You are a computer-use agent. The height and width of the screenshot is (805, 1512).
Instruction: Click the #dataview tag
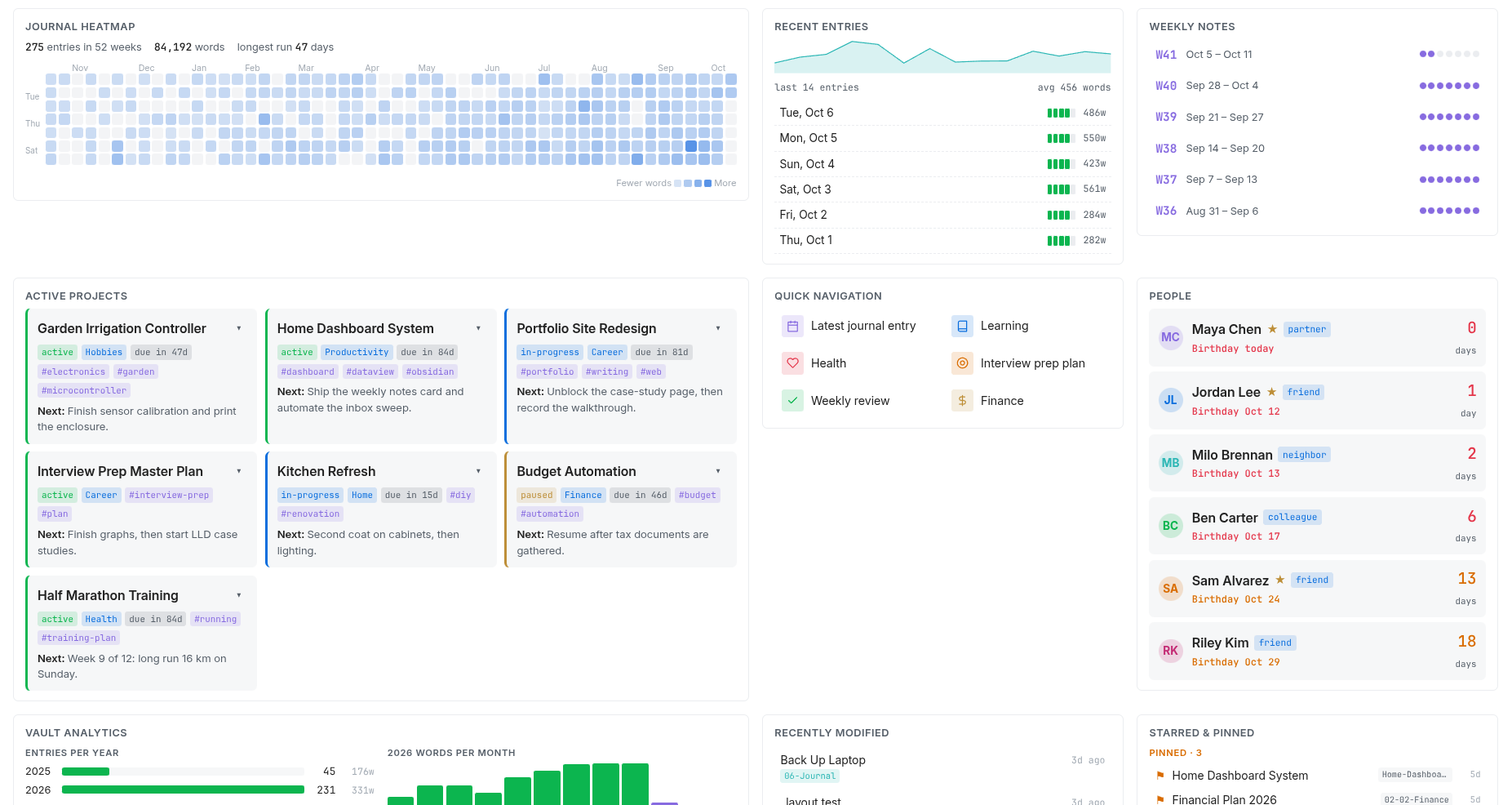coord(370,371)
